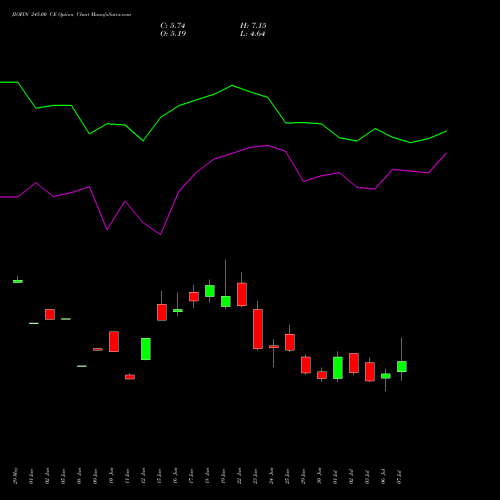Image resolution: width=500 pixels, height=500 pixels.
Task: Select the green 12 Jun candlestick
Action: pyautogui.click(x=146, y=349)
